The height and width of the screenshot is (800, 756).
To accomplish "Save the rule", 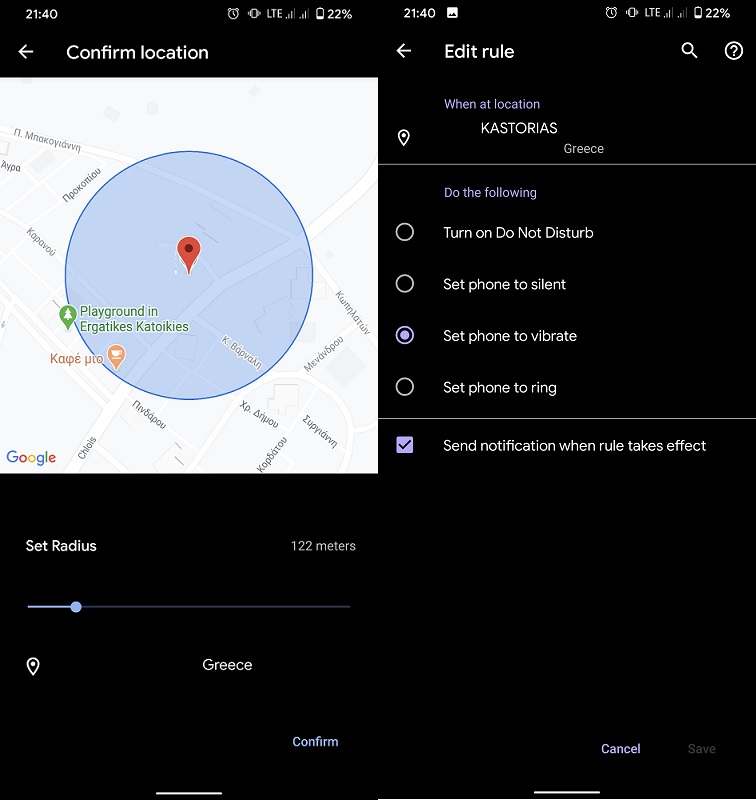I will pos(701,748).
